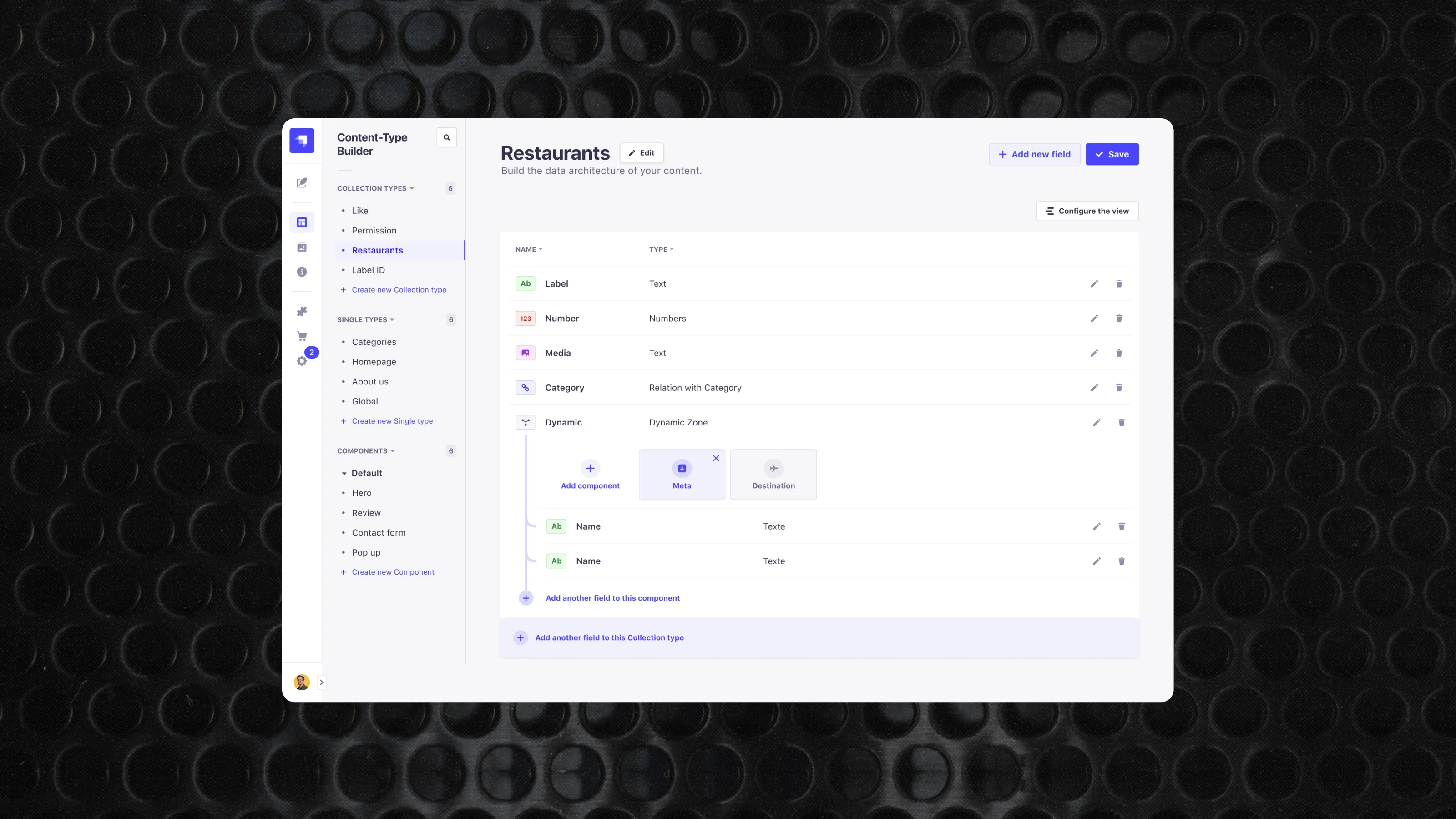Remove the Meta component with the X

(716, 458)
